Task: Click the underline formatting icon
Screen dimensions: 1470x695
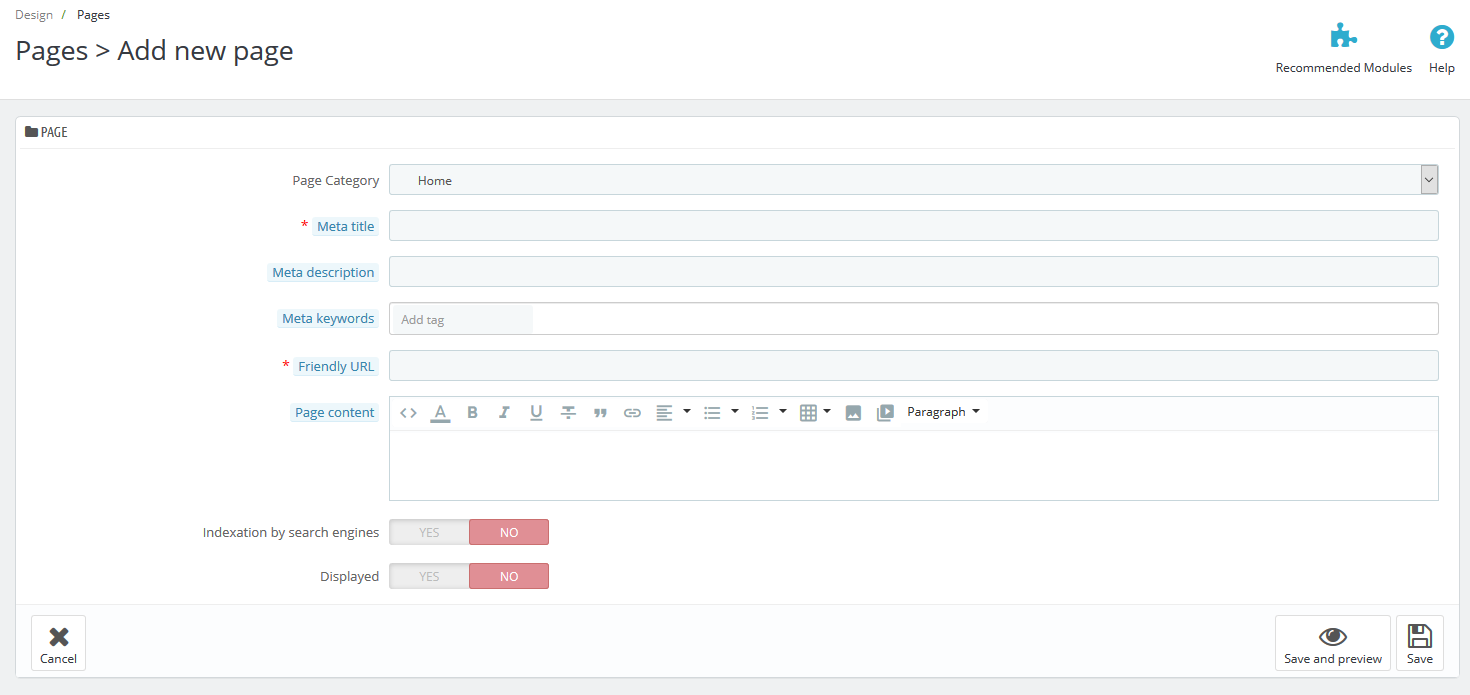Action: [x=536, y=413]
